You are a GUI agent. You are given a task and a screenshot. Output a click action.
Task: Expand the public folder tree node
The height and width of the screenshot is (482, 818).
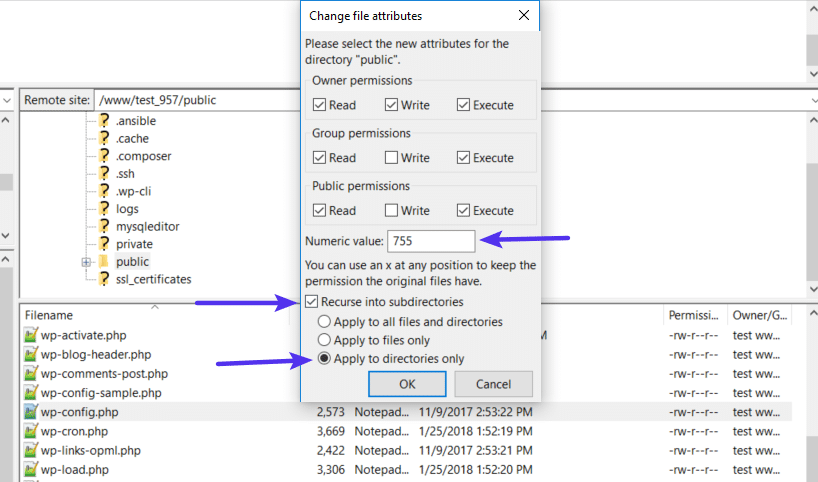pyautogui.click(x=87, y=262)
